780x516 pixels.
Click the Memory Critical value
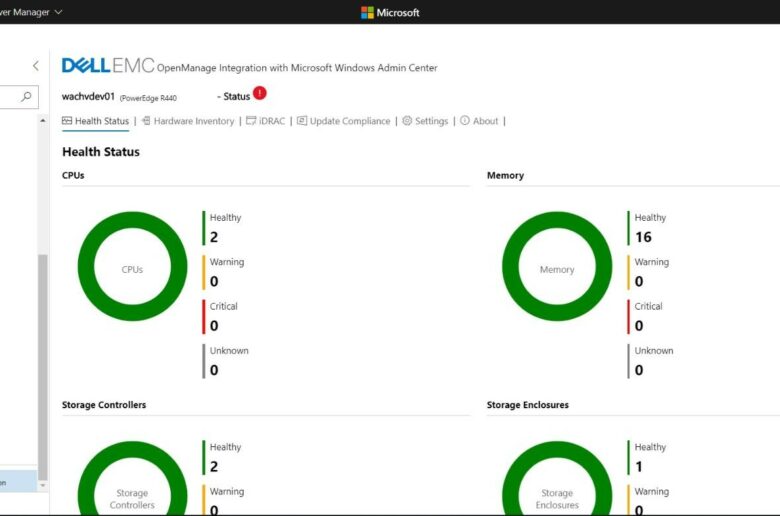pos(639,325)
